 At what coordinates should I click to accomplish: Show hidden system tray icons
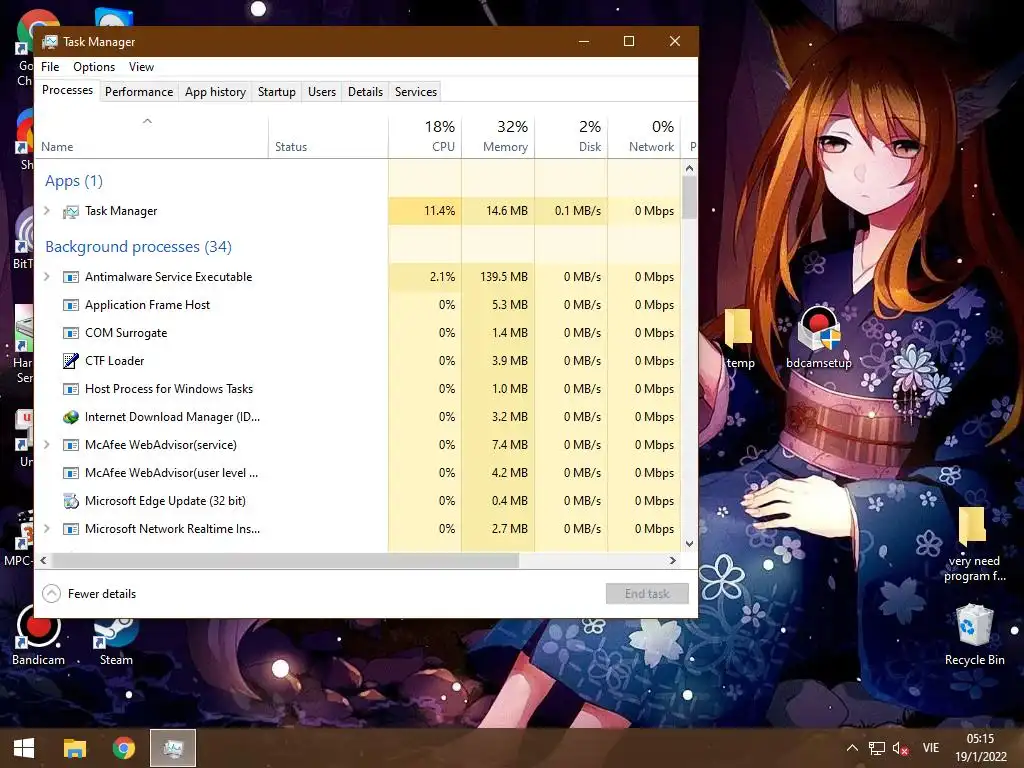point(852,748)
